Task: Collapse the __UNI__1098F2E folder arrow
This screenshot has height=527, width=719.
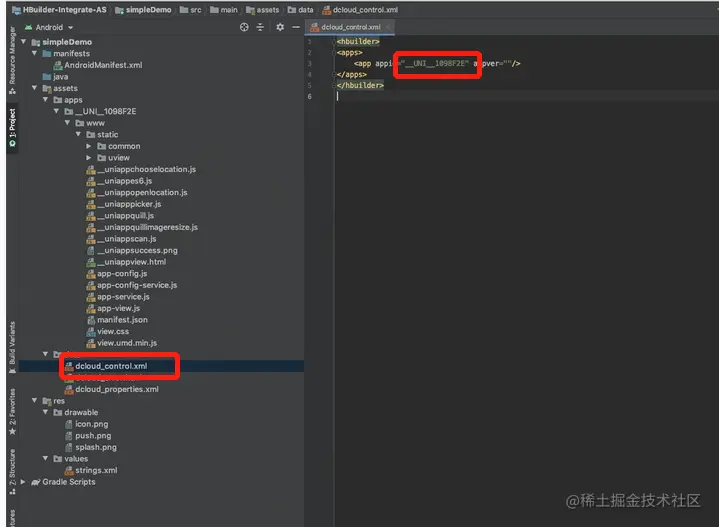Action: click(56, 111)
